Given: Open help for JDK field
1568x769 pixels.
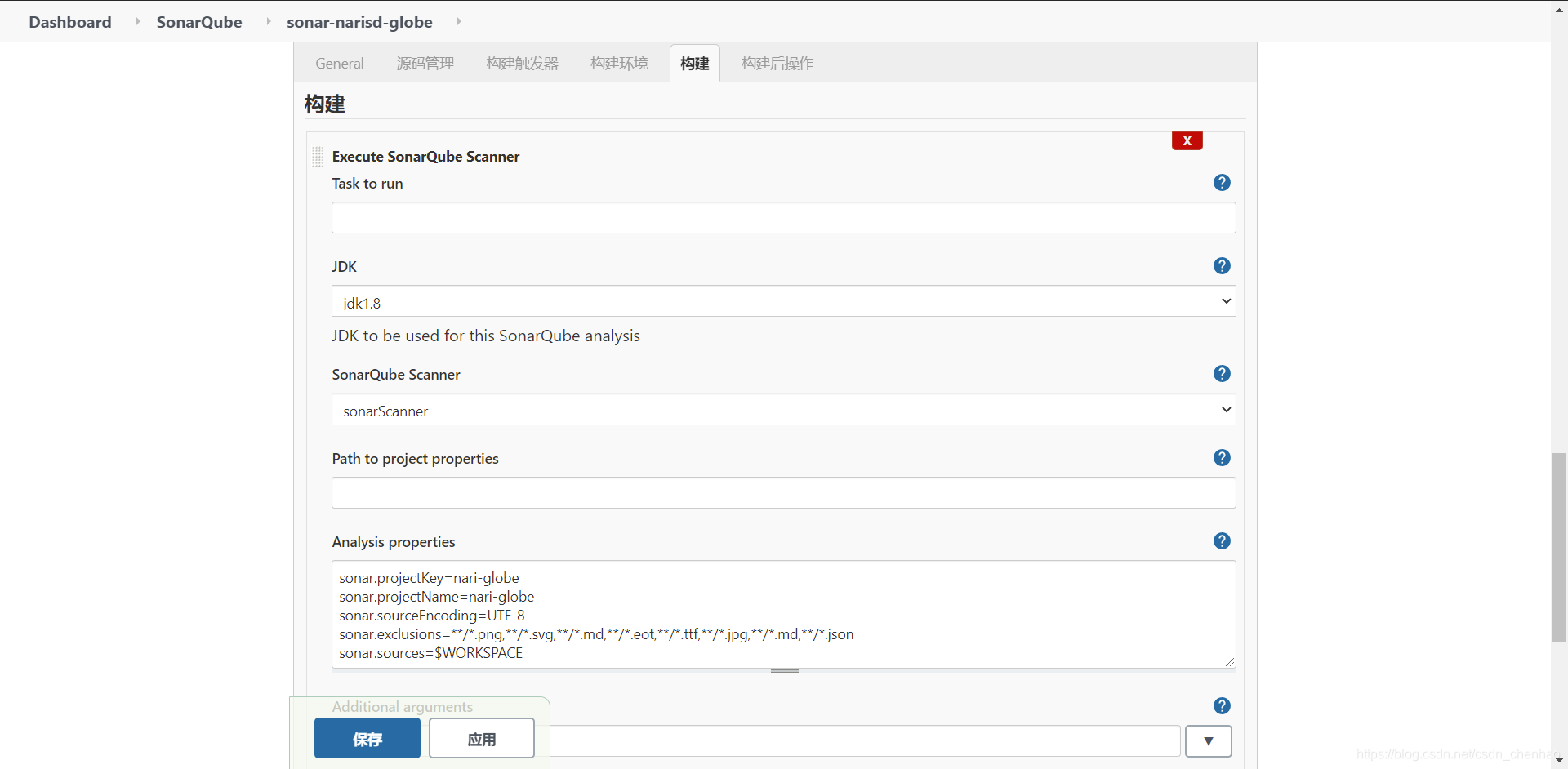Looking at the screenshot, I should (x=1222, y=266).
